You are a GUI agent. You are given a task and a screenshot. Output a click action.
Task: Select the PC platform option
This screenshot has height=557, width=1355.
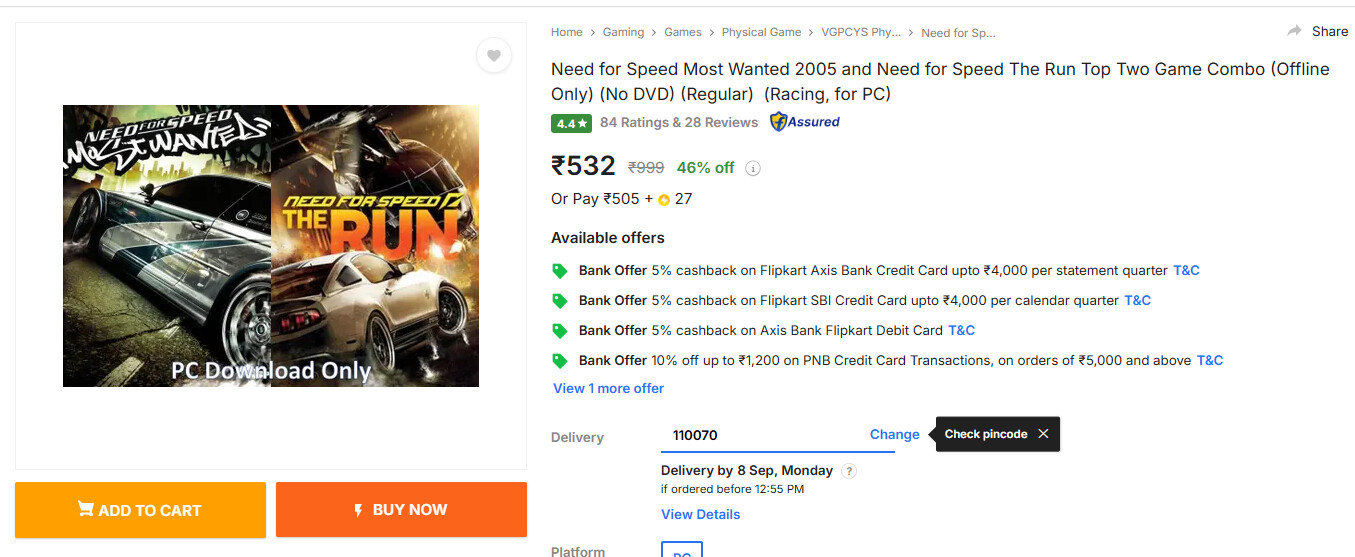click(682, 551)
